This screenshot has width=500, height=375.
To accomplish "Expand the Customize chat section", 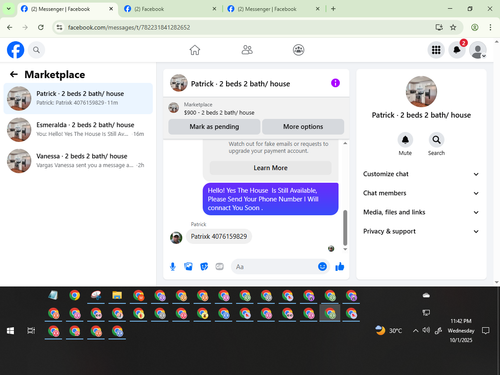I will pyautogui.click(x=421, y=174).
